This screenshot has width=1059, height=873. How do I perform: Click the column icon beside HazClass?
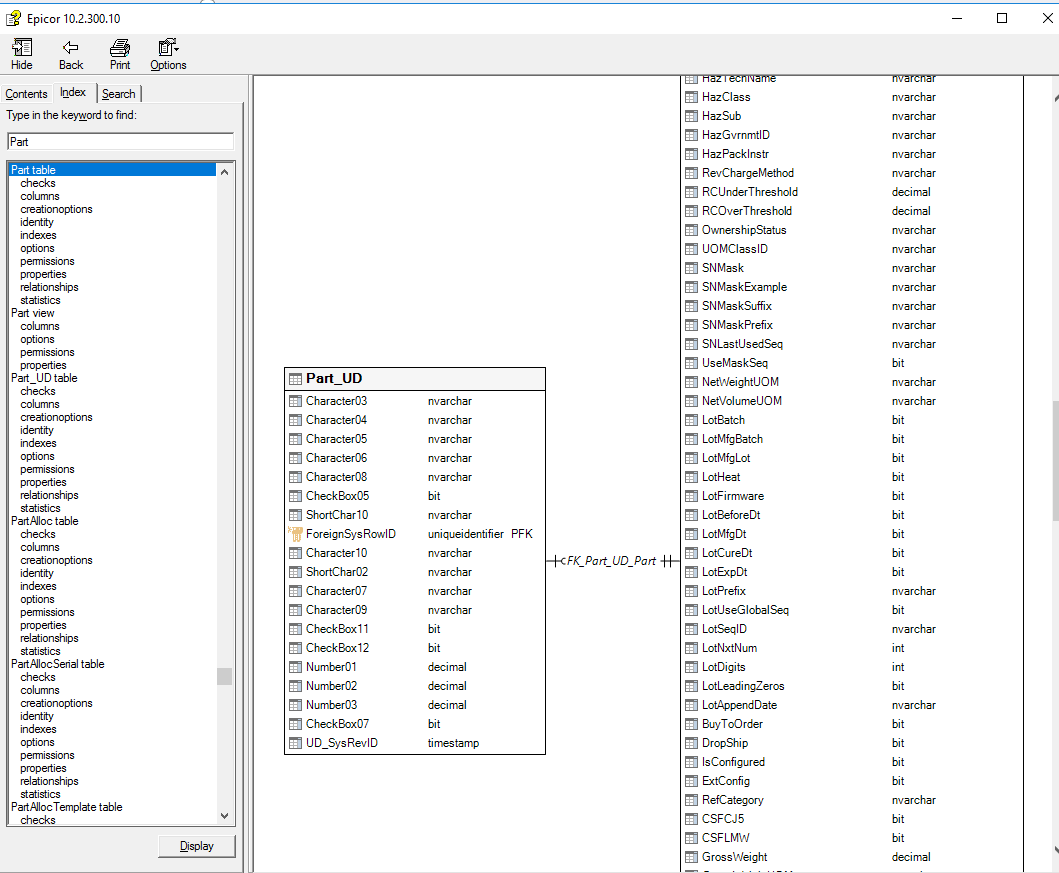pyautogui.click(x=691, y=97)
